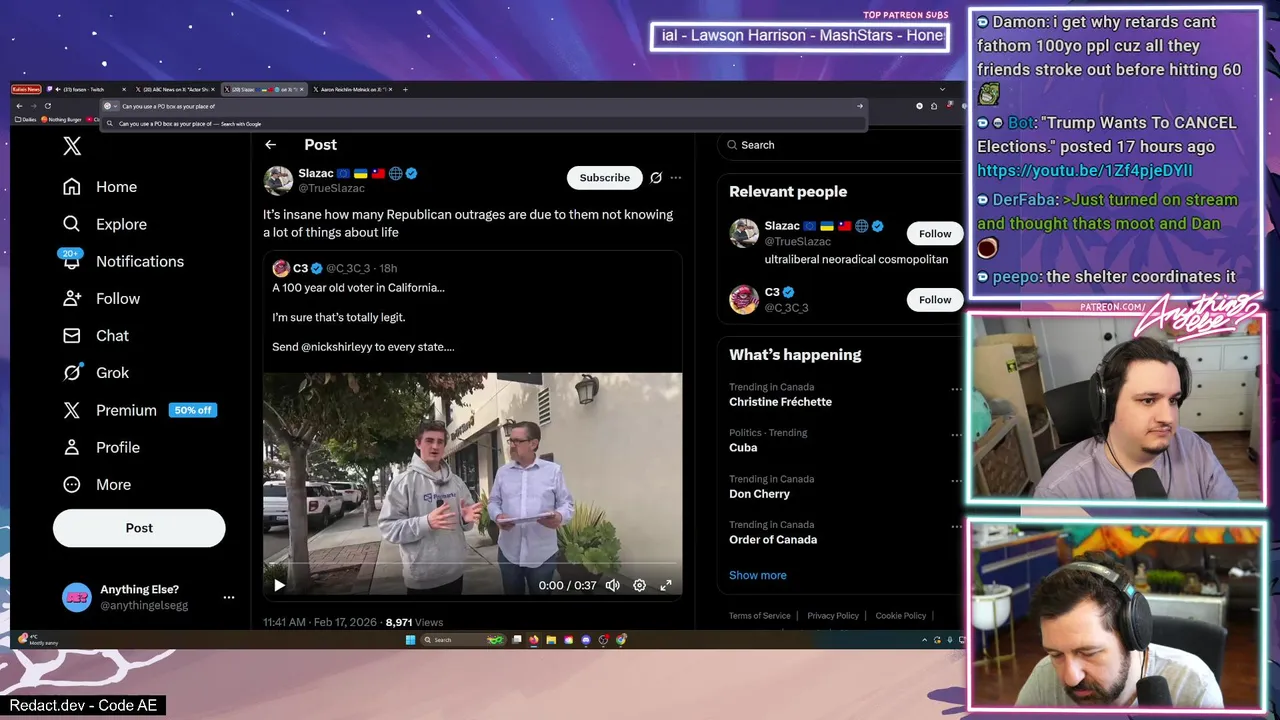The height and width of the screenshot is (720, 1280).
Task: Open options dots for Order of Canada trend
Action: 956,528
